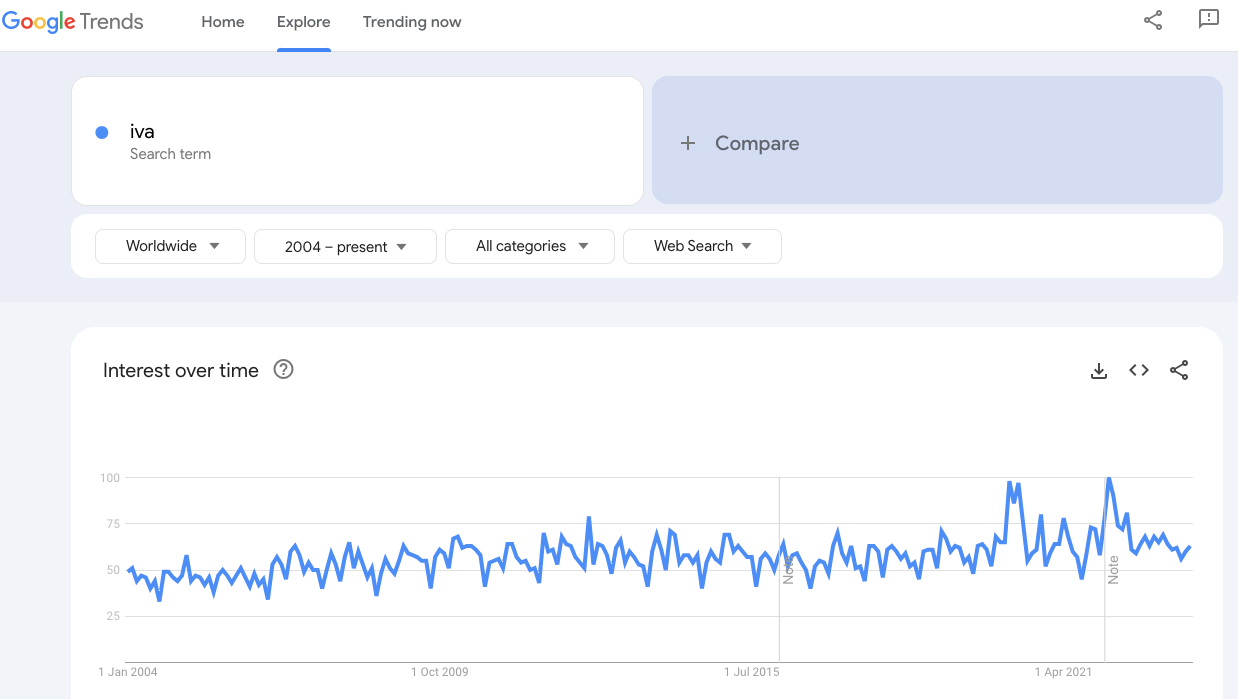Click the Google Trends logo

click(x=73, y=22)
